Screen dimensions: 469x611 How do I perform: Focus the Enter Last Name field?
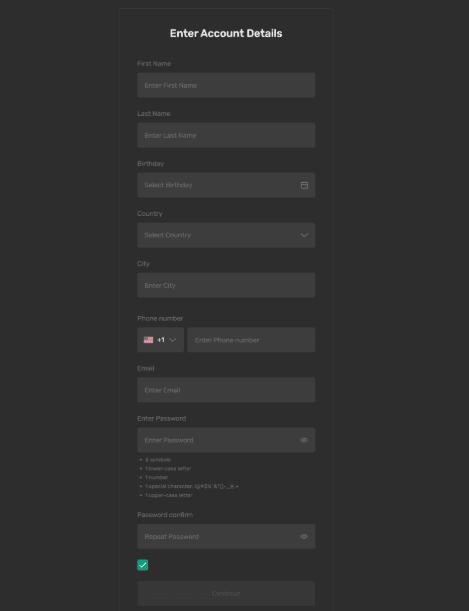pyautogui.click(x=226, y=135)
